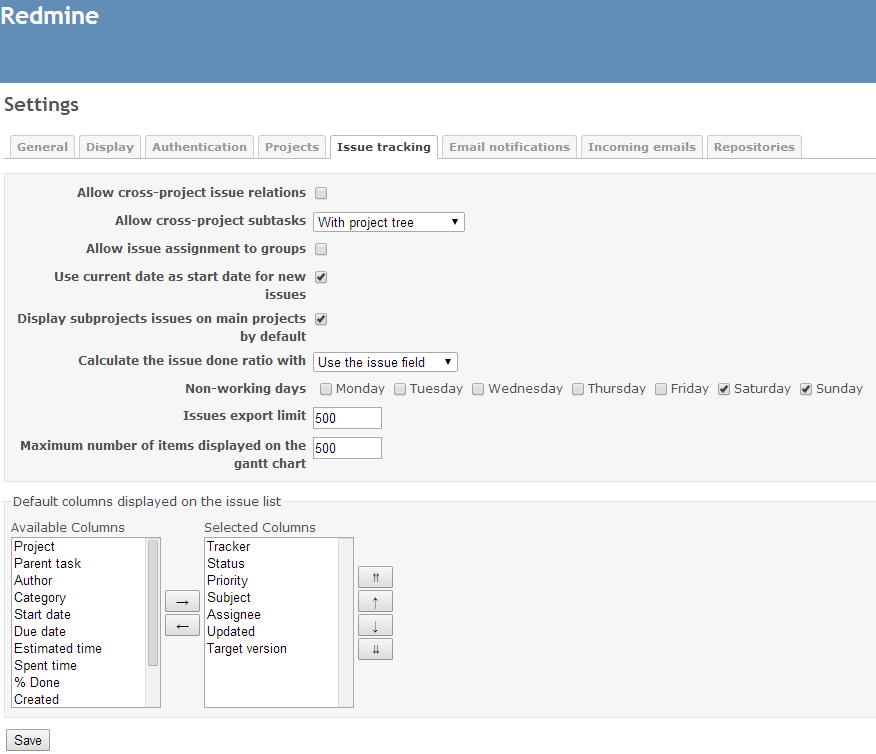Click the Save button
Screen dimensions: 876x754
pos(28,741)
